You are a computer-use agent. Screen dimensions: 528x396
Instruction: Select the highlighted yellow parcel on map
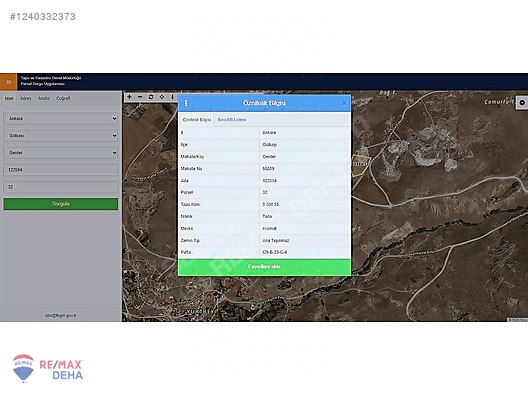point(360,165)
